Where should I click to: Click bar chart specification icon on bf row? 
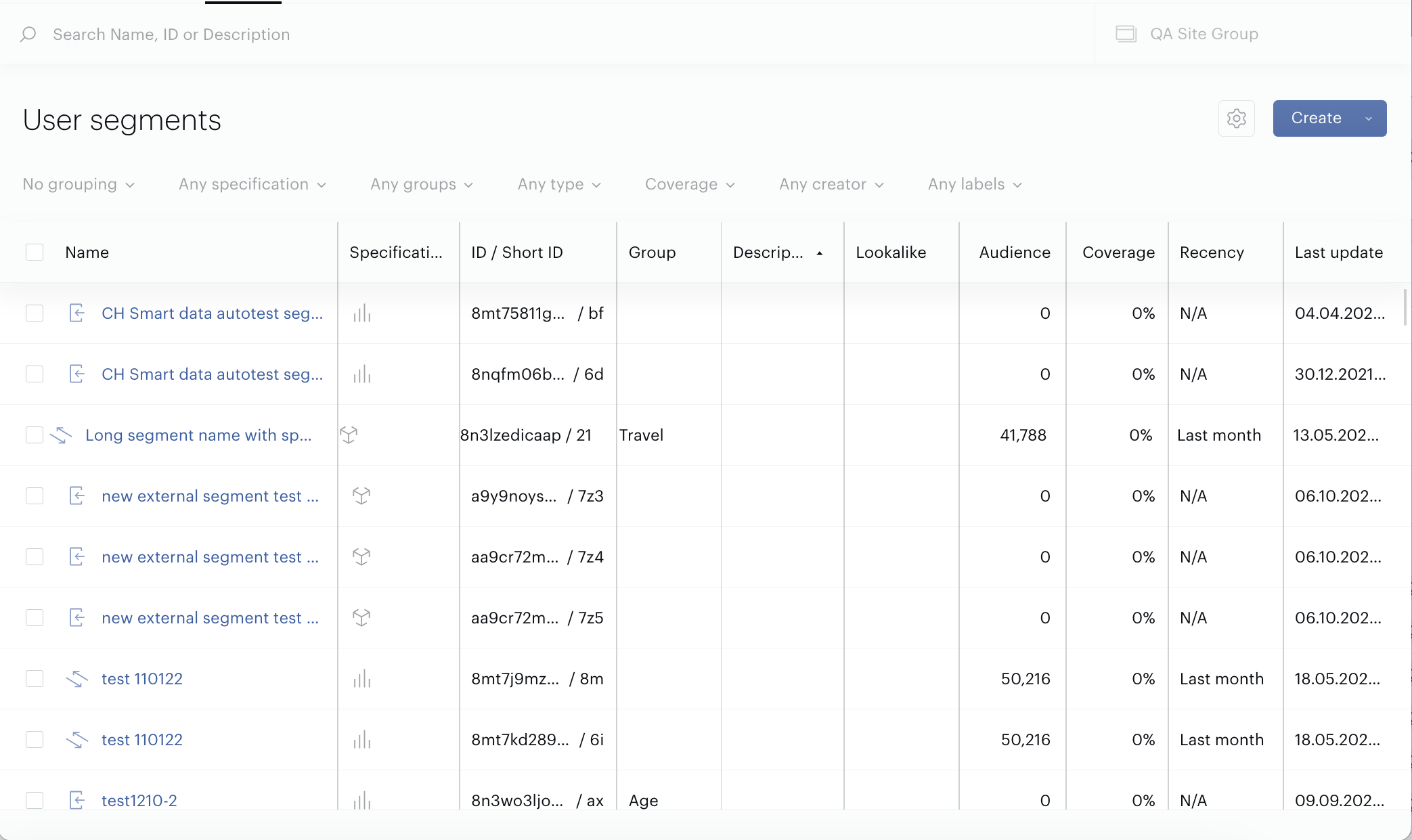362,313
